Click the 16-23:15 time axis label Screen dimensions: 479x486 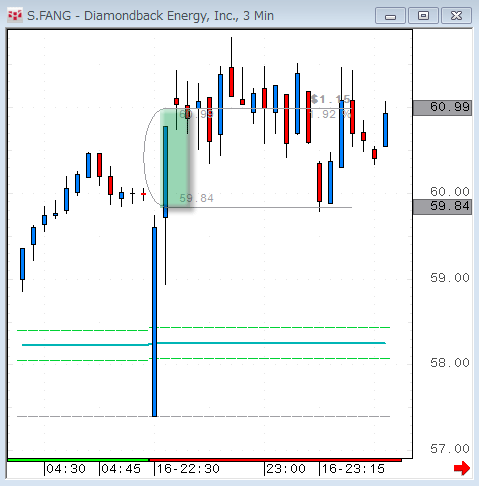click(353, 469)
